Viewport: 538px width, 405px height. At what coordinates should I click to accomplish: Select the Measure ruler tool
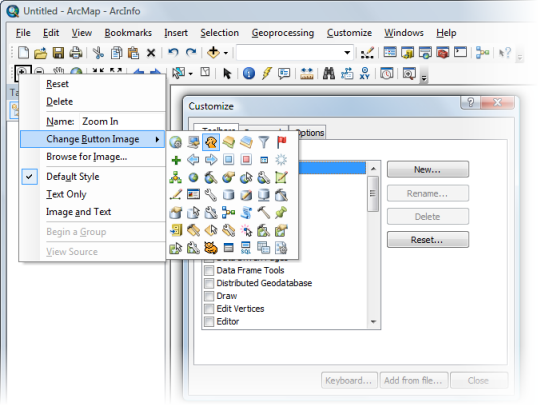point(306,73)
